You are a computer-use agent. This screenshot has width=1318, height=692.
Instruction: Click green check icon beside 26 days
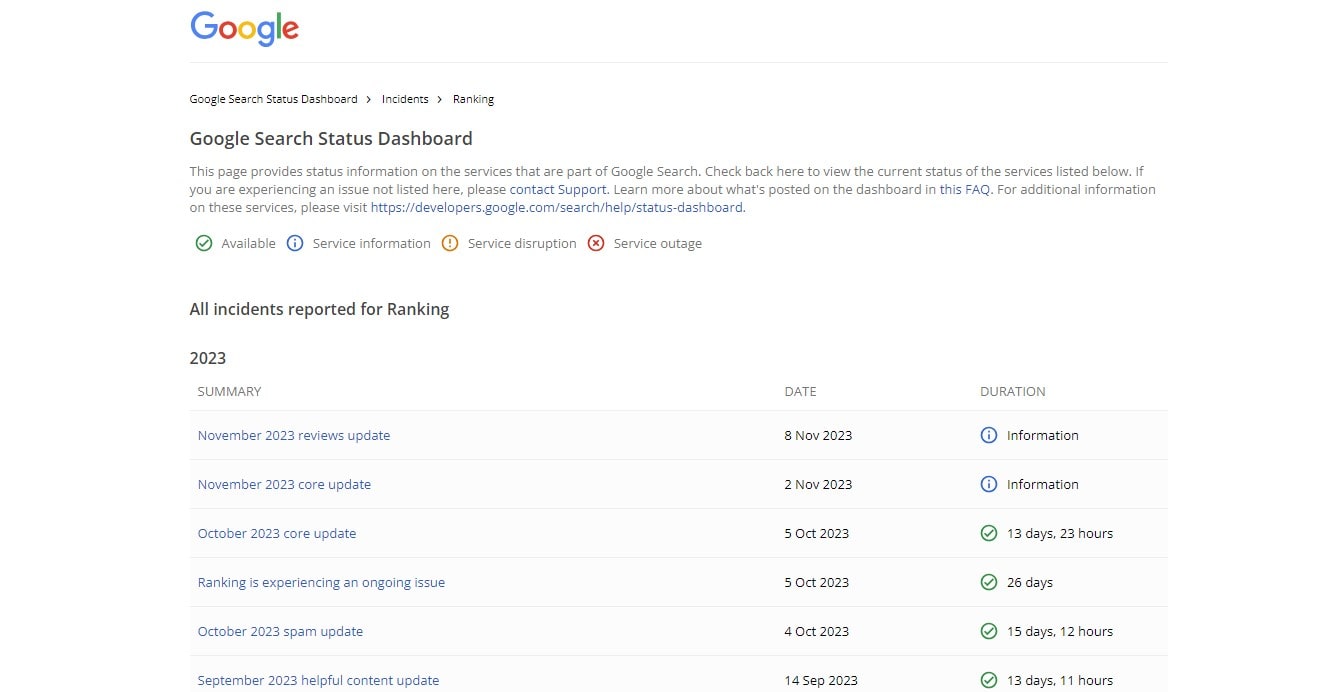[989, 582]
